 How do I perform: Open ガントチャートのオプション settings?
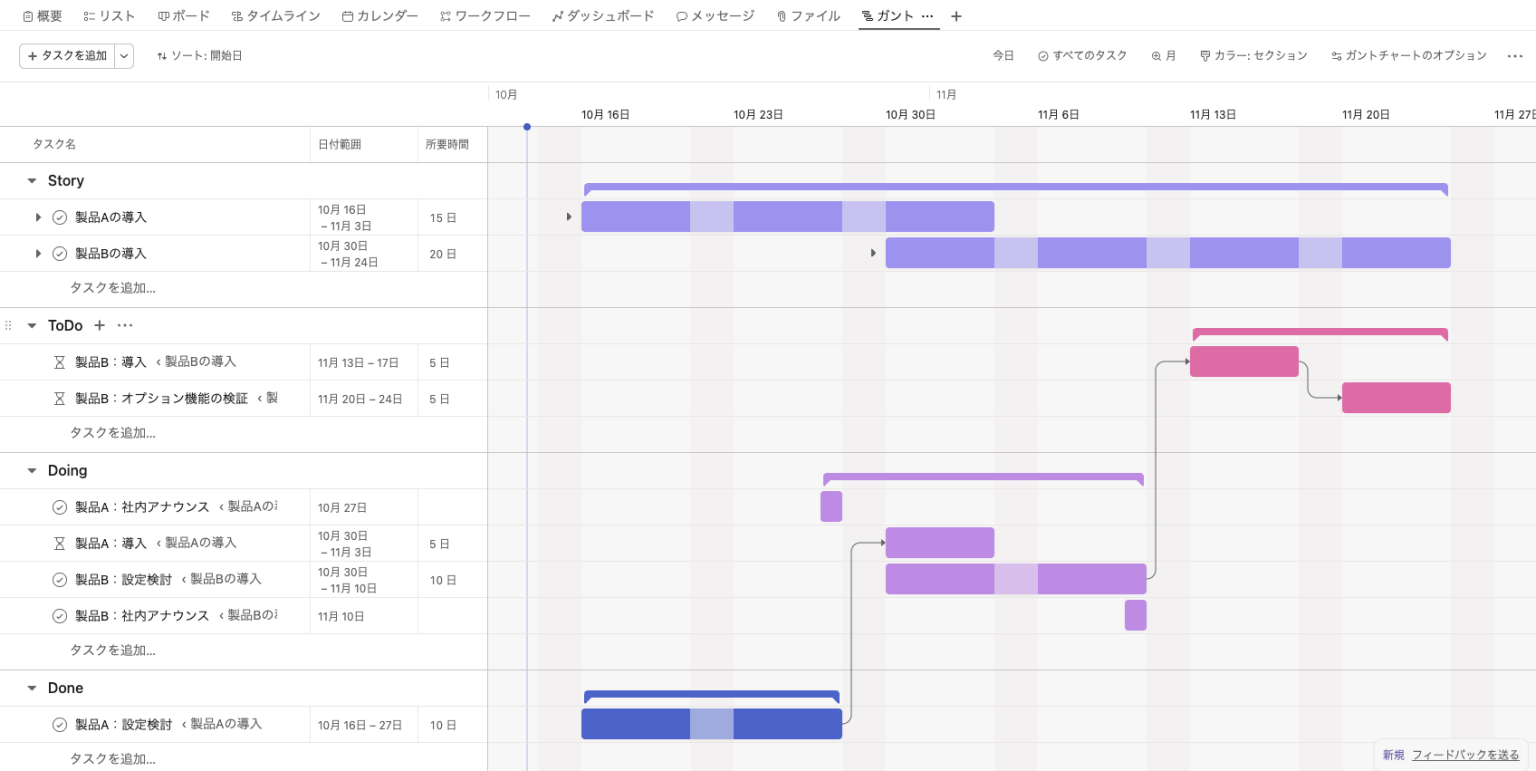pos(1409,56)
